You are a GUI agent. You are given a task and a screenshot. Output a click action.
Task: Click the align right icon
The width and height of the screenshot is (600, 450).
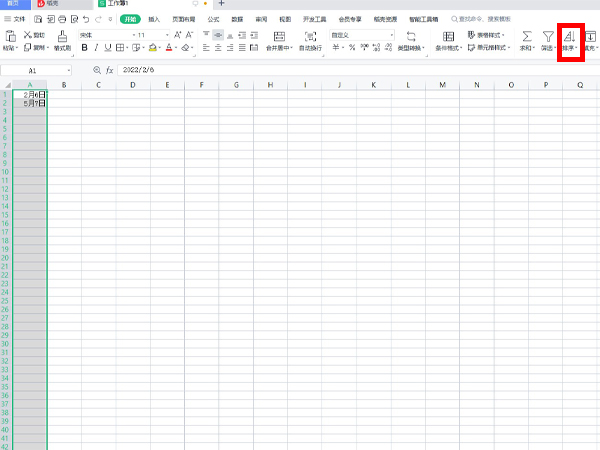[230, 47]
